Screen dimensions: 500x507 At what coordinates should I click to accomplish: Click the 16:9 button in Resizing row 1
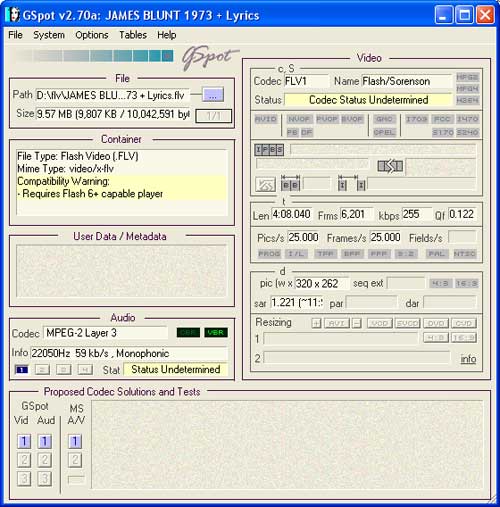tap(464, 338)
